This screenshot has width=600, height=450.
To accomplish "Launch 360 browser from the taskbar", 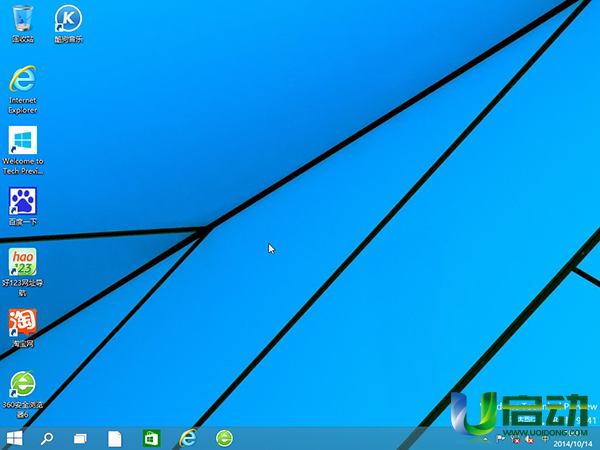I will (x=224, y=438).
